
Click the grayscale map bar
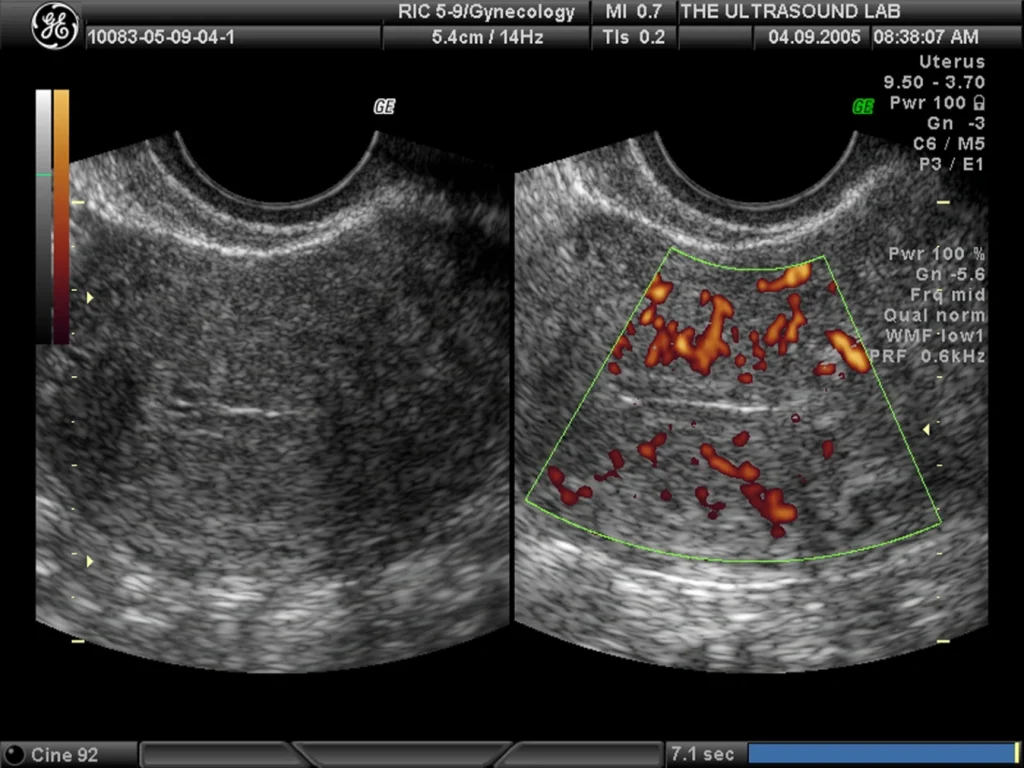(43, 217)
